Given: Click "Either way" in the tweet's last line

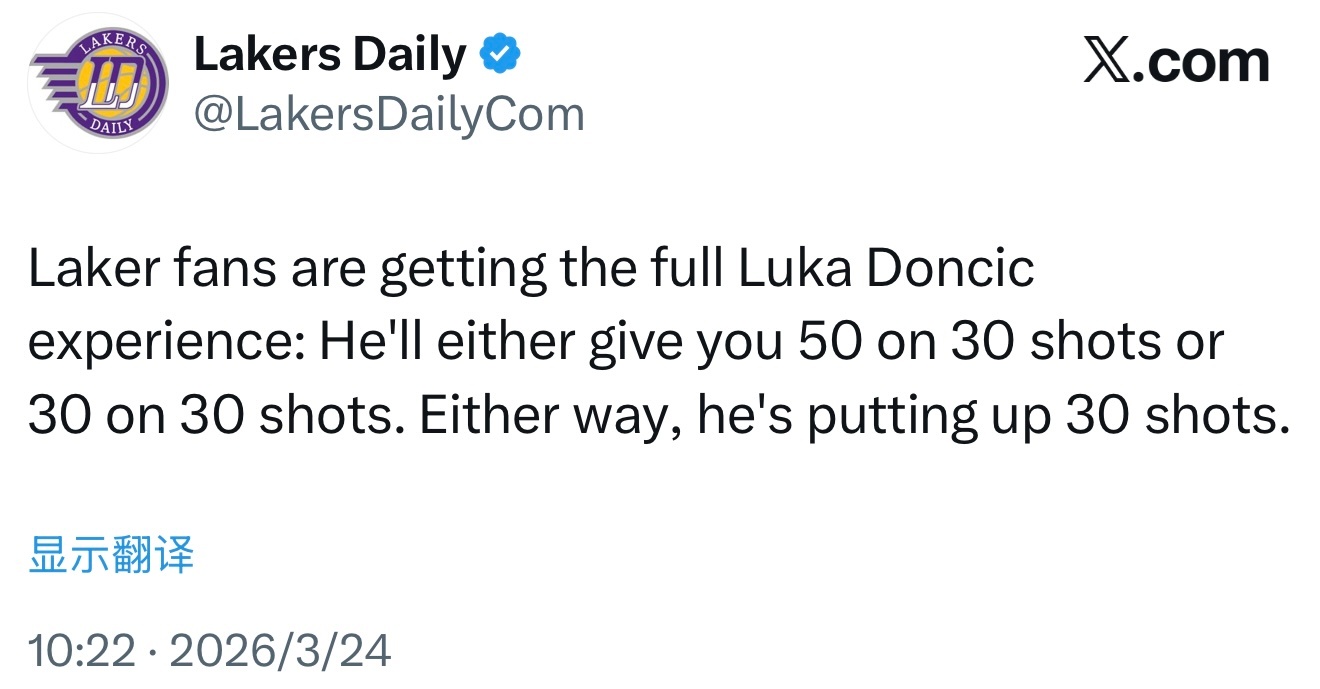Looking at the screenshot, I should [x=543, y=416].
